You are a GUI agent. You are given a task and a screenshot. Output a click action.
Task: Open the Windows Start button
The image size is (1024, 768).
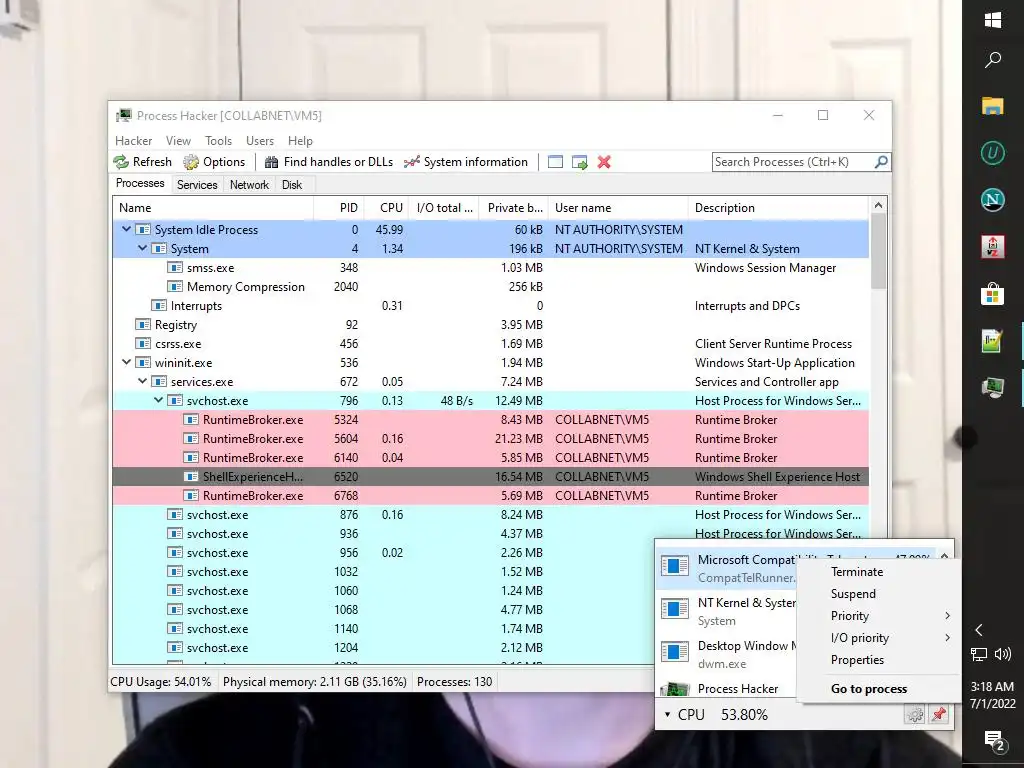tap(993, 20)
